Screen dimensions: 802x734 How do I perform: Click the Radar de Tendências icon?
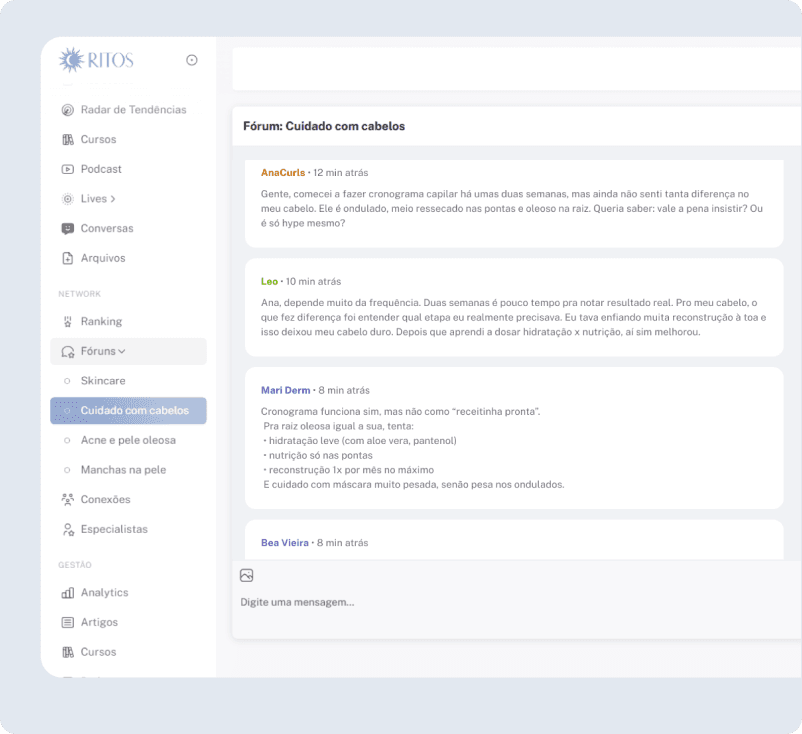68,110
